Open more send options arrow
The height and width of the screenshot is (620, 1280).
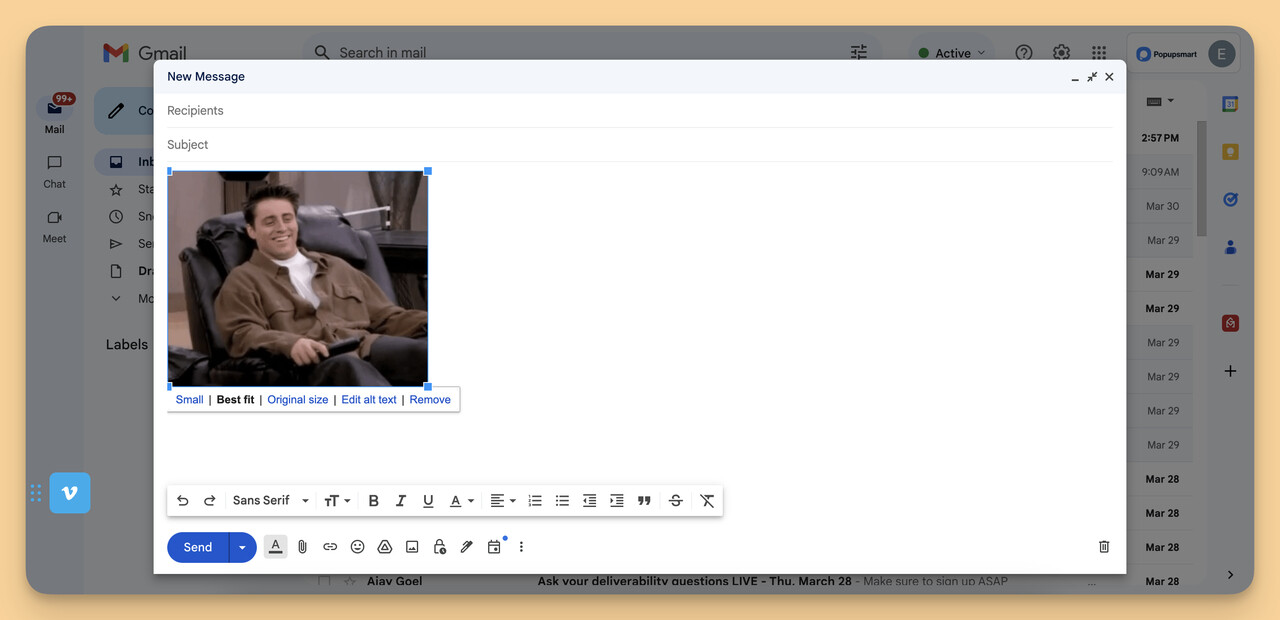pyautogui.click(x=243, y=547)
